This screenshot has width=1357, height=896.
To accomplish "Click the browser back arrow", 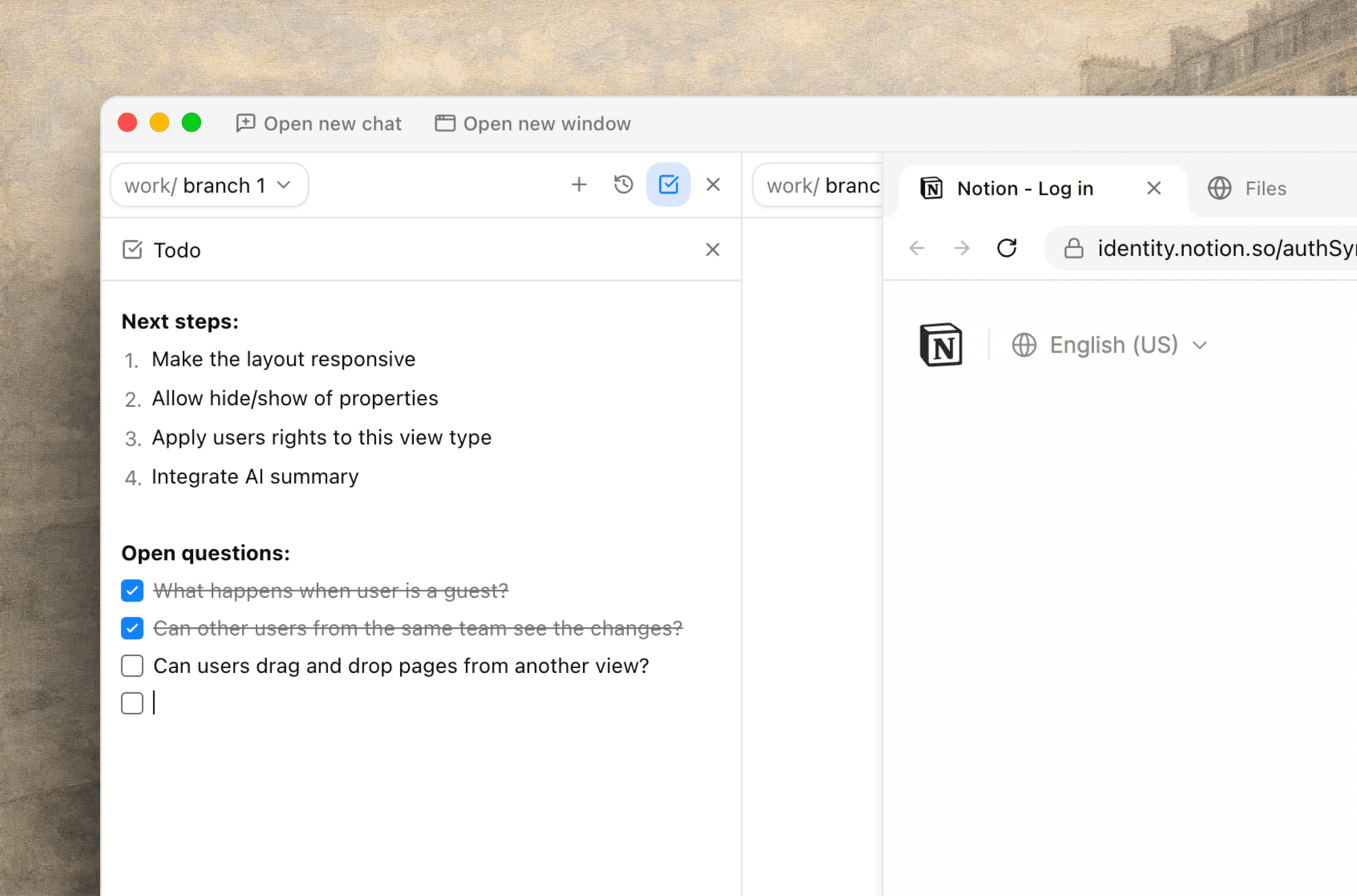I will tap(917, 248).
